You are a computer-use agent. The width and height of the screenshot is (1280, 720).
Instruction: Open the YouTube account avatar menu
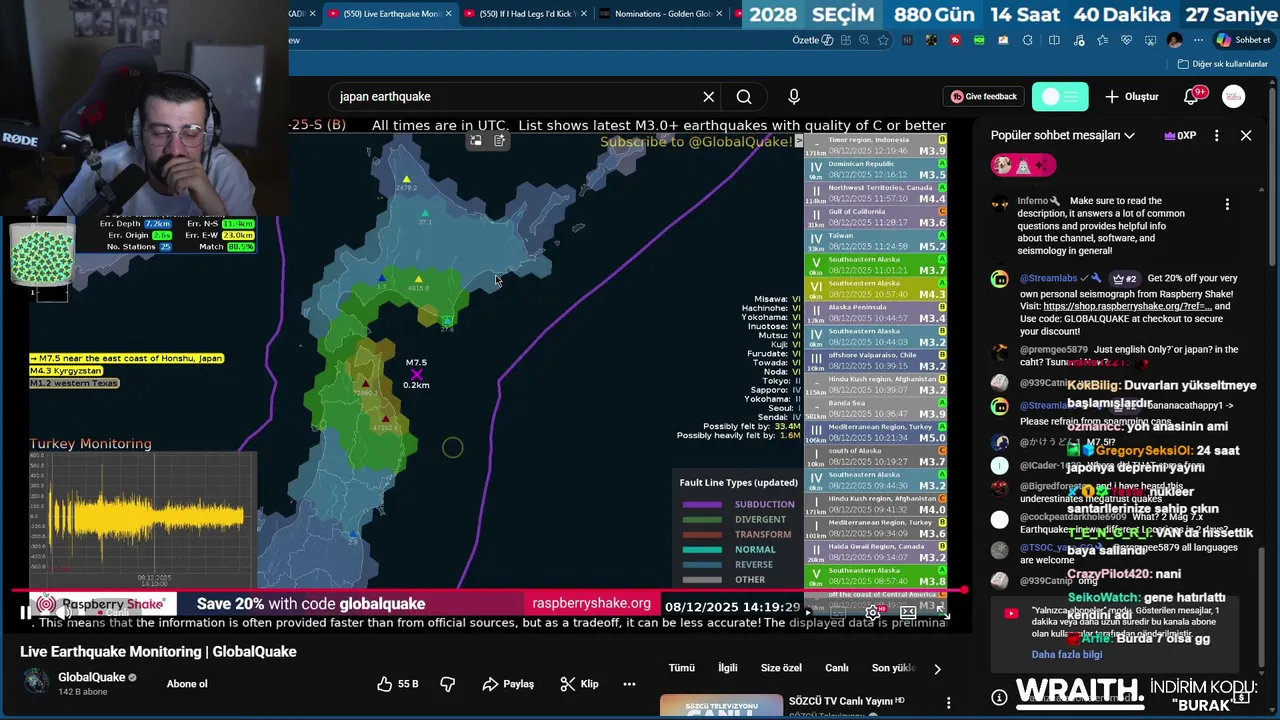click(x=1234, y=97)
